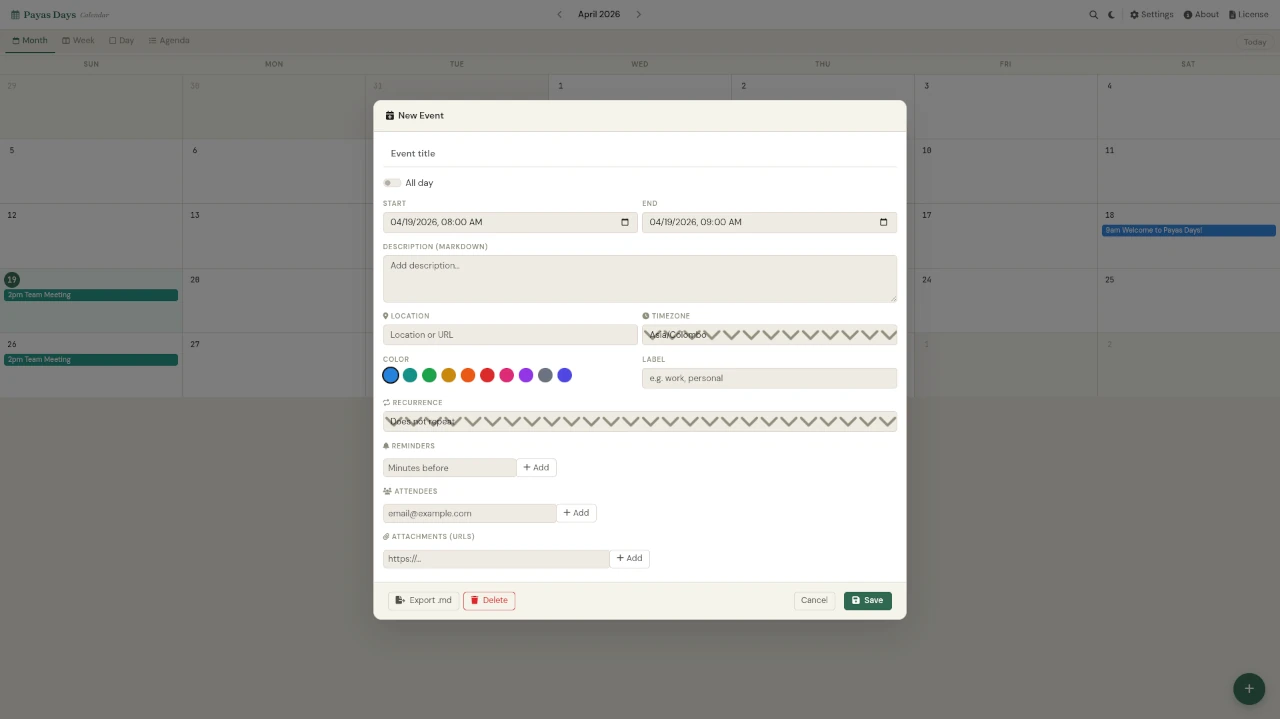Screen dimensions: 1280x719
Task: Open the Timezone dropdown
Action: [769, 335]
